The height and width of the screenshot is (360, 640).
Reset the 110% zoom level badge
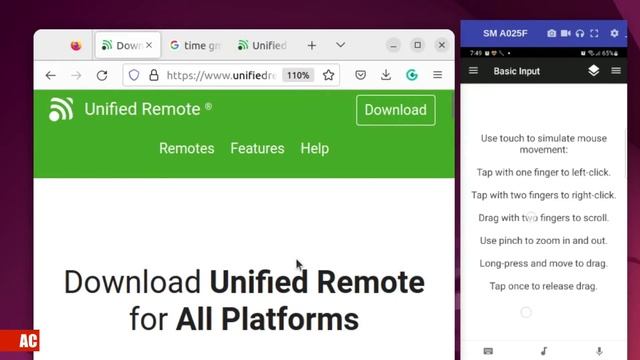(298, 75)
